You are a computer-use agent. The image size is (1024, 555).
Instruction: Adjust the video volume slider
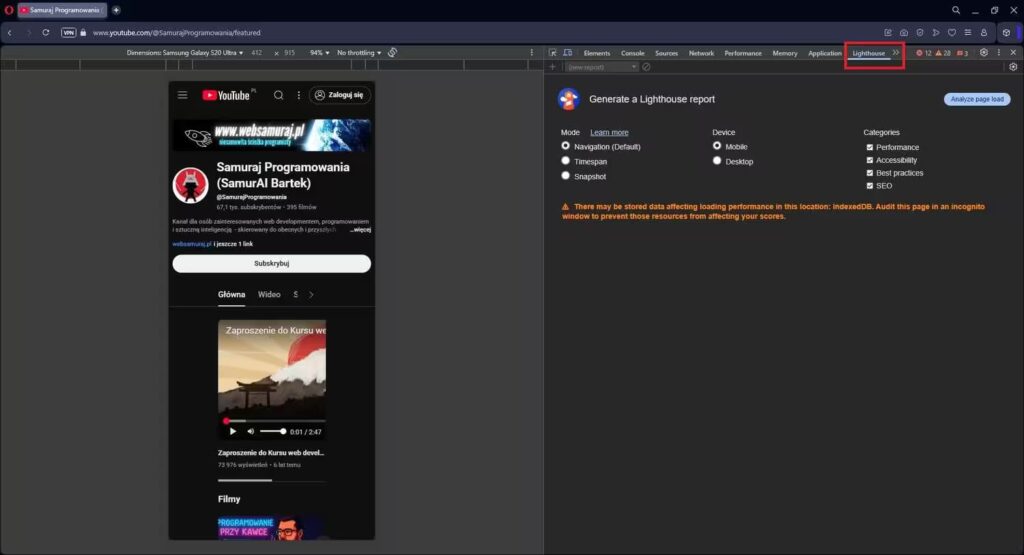[272, 432]
